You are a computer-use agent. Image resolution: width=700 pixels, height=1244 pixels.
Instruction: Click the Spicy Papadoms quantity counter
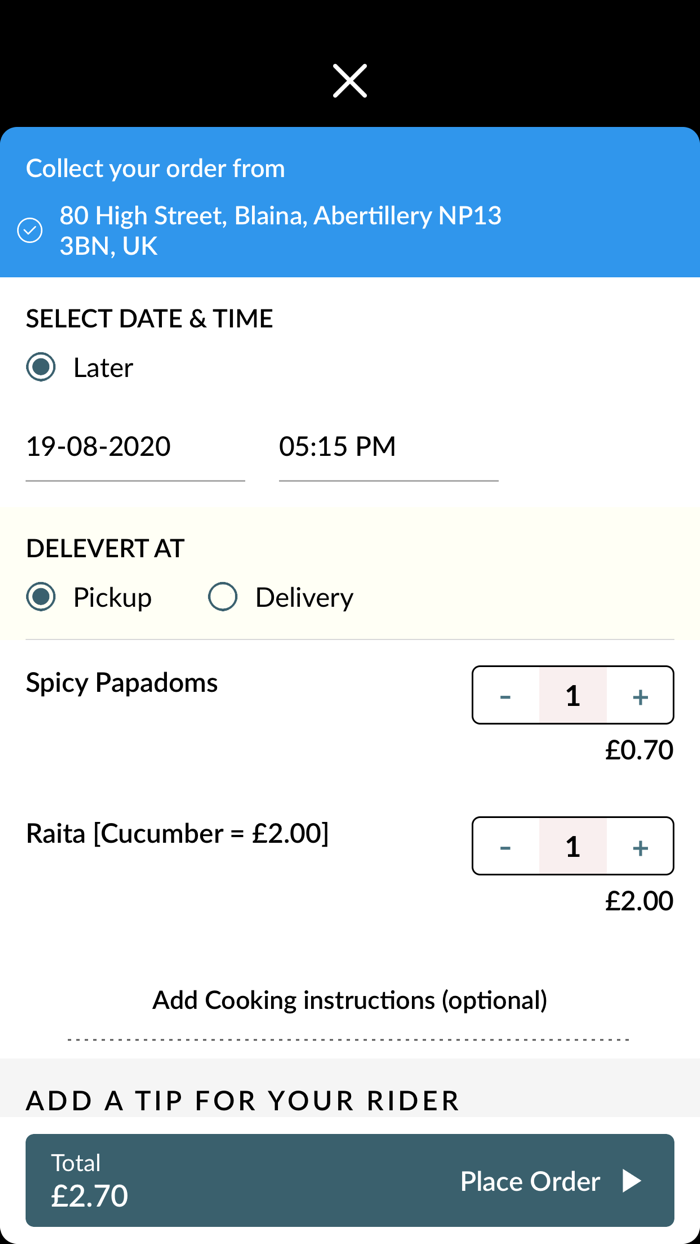(x=572, y=695)
